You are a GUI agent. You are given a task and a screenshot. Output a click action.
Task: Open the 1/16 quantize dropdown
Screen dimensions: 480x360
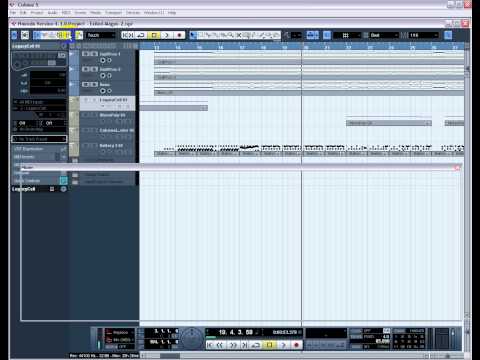tap(423, 35)
